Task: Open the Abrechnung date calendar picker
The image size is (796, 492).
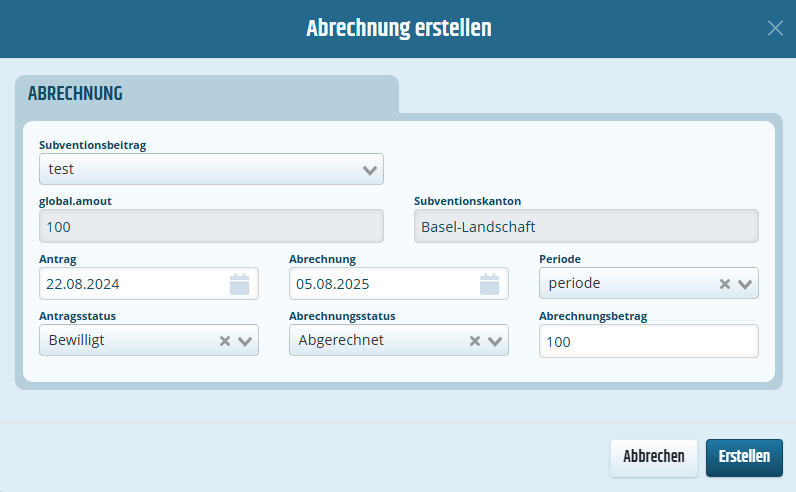Action: coord(489,284)
